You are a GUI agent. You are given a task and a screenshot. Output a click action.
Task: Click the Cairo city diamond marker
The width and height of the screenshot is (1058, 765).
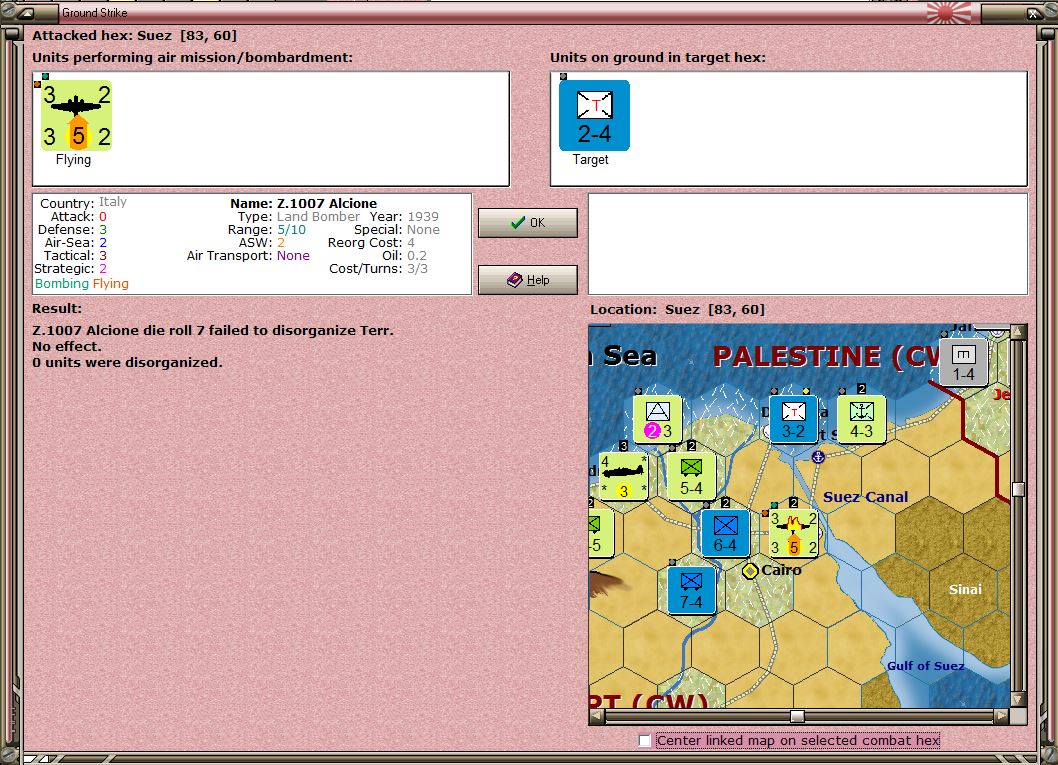click(x=749, y=570)
